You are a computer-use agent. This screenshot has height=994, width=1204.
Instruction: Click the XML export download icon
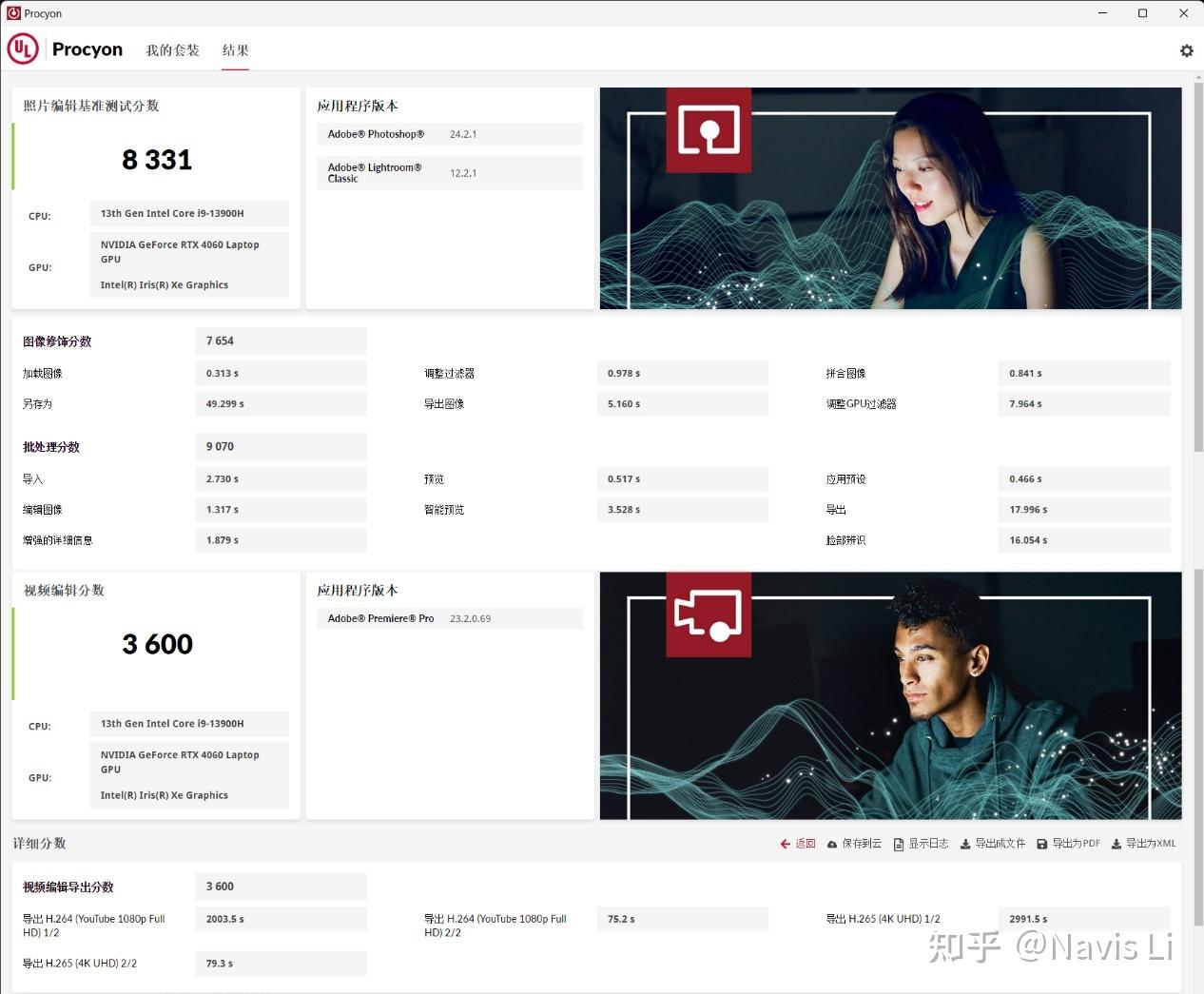tap(1117, 844)
